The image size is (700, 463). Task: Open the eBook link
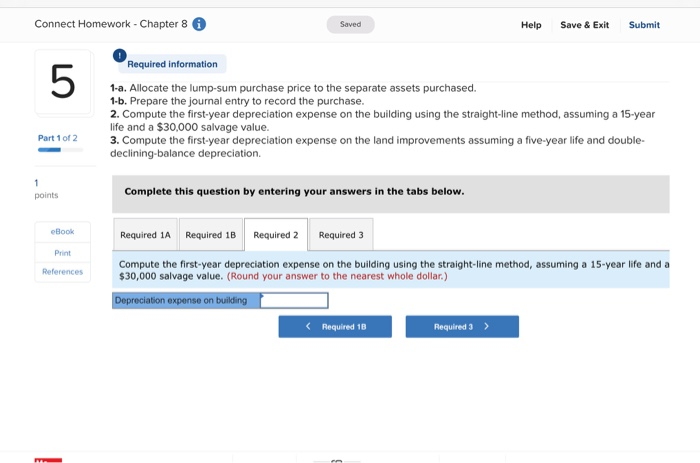pyautogui.click(x=62, y=232)
